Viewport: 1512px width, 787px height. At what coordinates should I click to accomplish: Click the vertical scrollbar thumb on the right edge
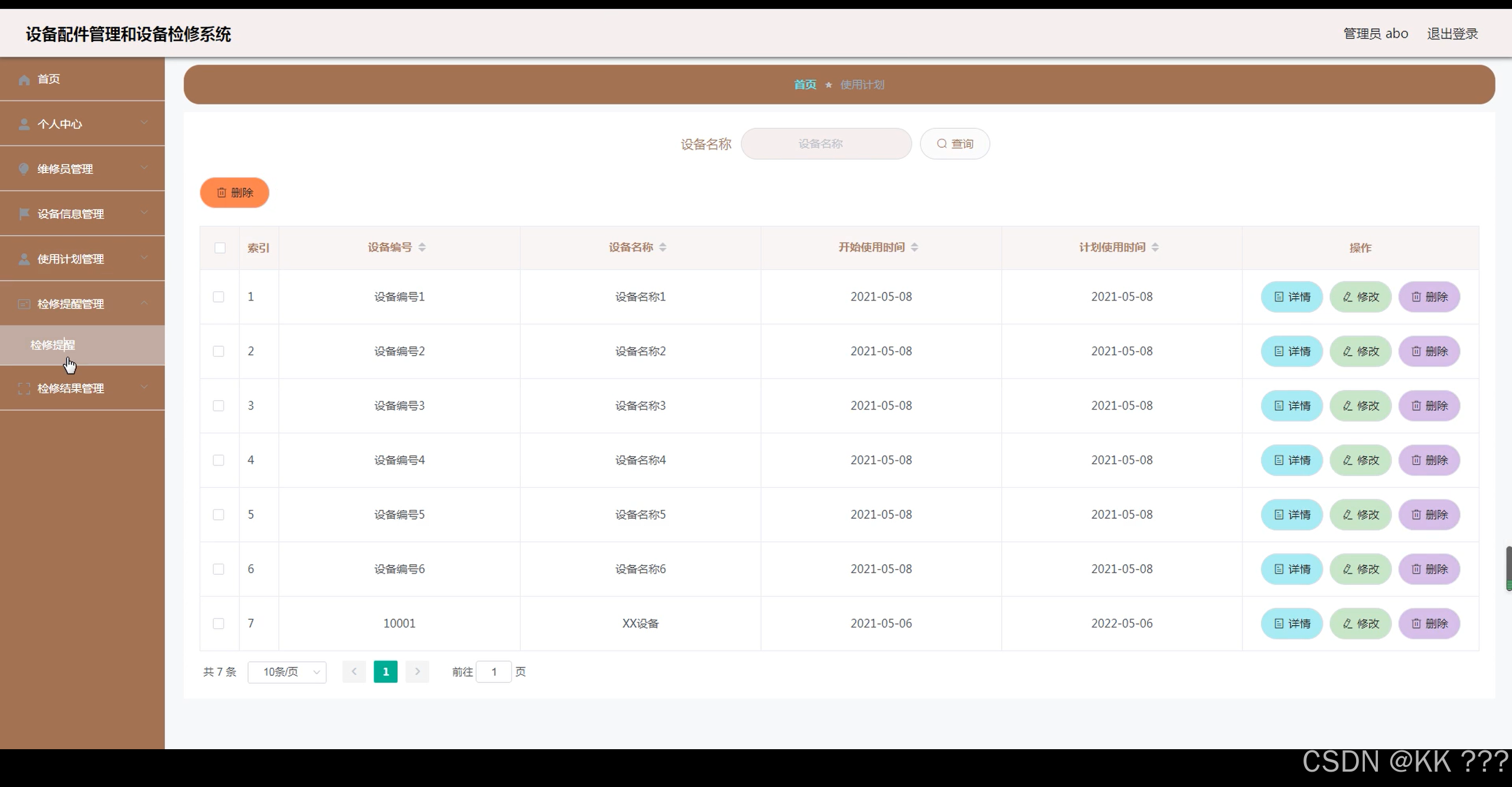(x=1508, y=567)
